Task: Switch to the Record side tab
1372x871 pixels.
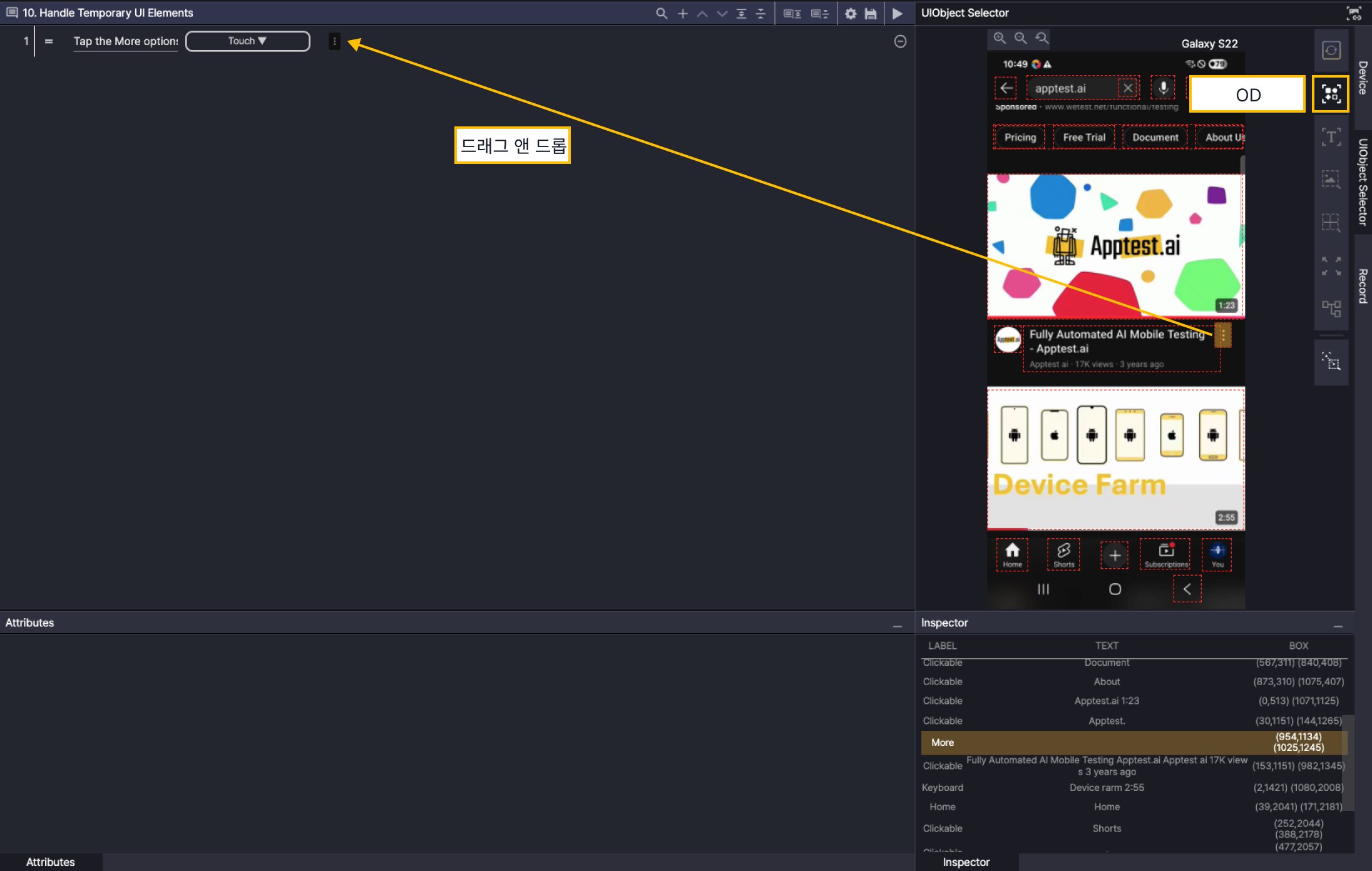Action: pos(1363,286)
